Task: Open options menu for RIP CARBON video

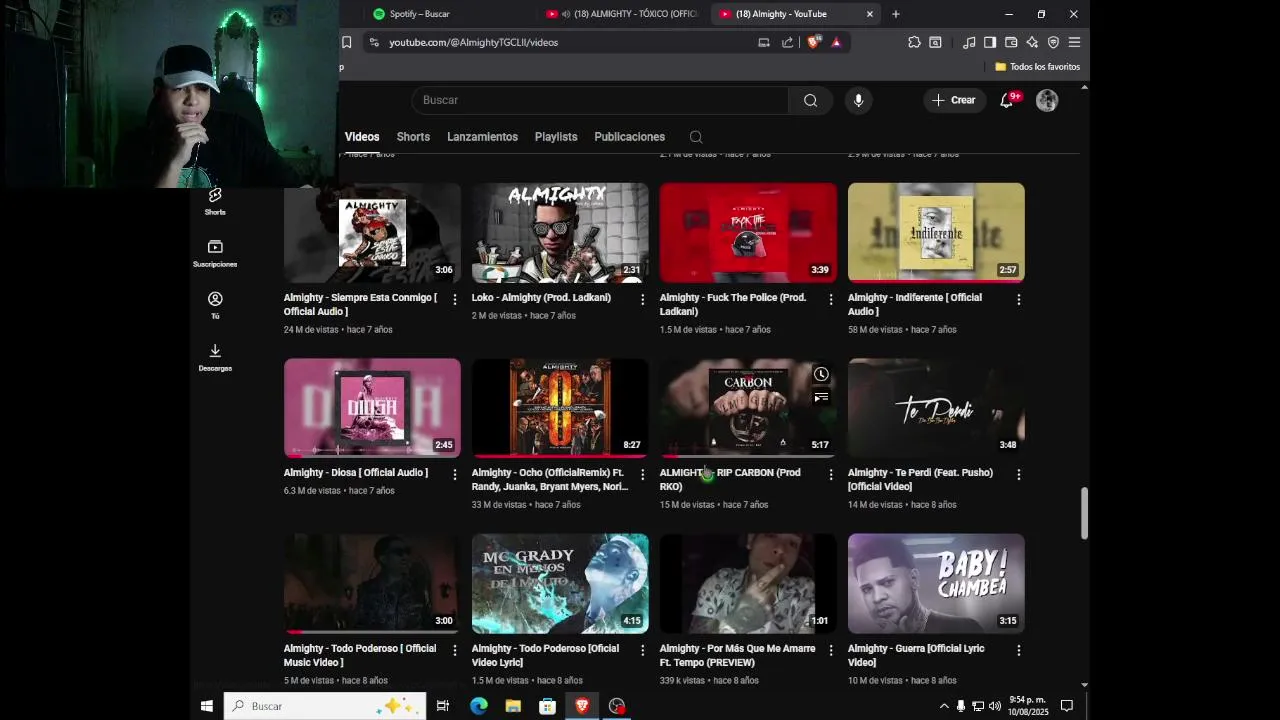Action: [830, 474]
